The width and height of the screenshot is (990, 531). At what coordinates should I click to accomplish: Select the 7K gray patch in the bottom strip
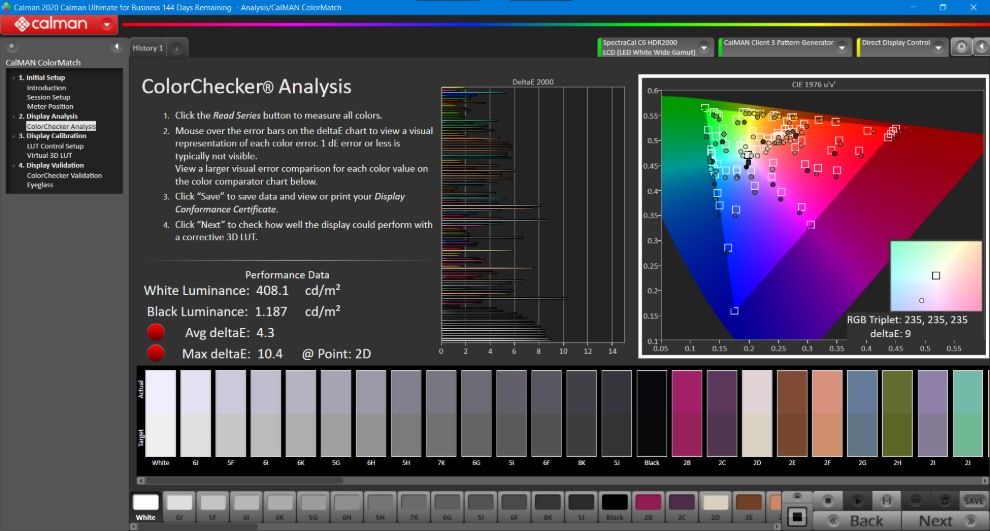[414, 506]
